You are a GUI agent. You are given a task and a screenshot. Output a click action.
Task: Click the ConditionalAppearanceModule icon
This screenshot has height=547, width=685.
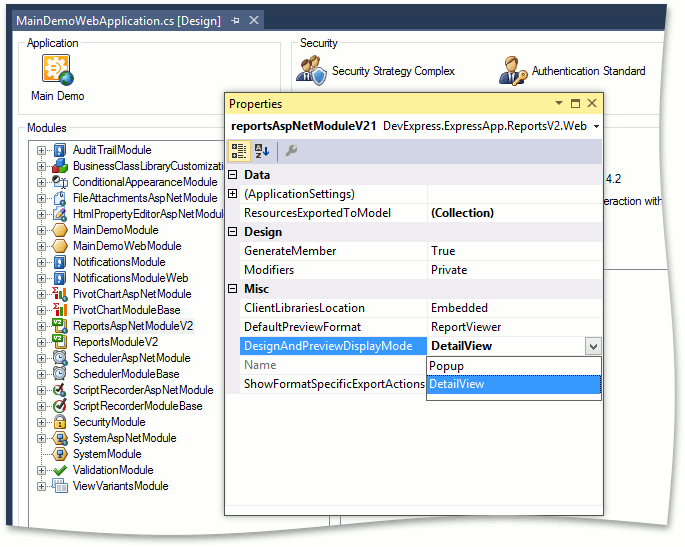60,182
